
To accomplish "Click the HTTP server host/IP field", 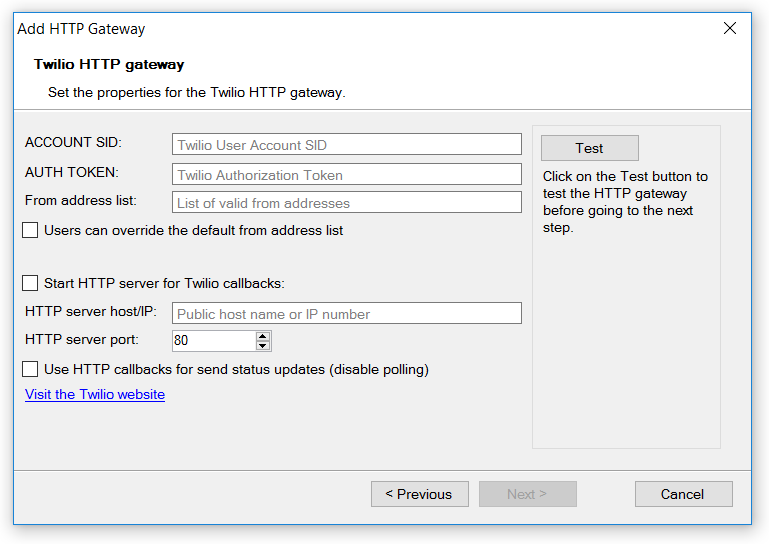I will click(x=346, y=313).
